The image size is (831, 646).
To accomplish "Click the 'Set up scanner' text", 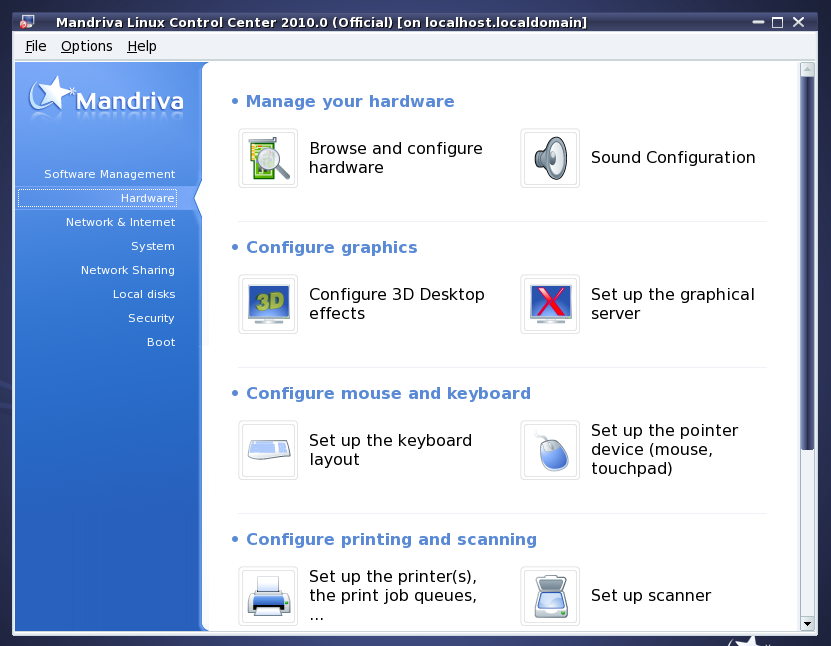I will (x=651, y=595).
